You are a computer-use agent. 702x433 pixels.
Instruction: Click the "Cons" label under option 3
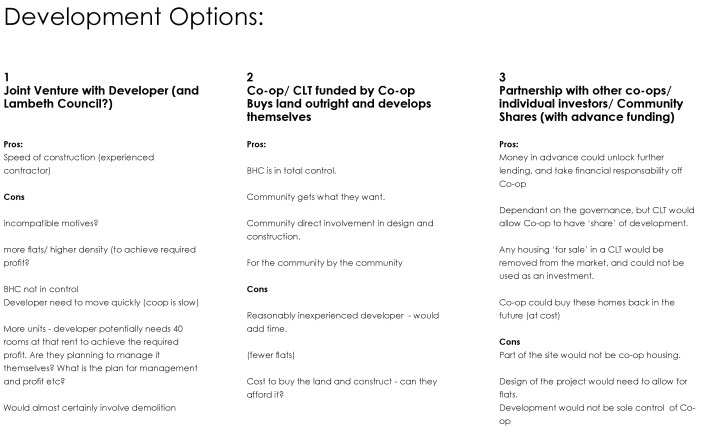click(x=508, y=341)
